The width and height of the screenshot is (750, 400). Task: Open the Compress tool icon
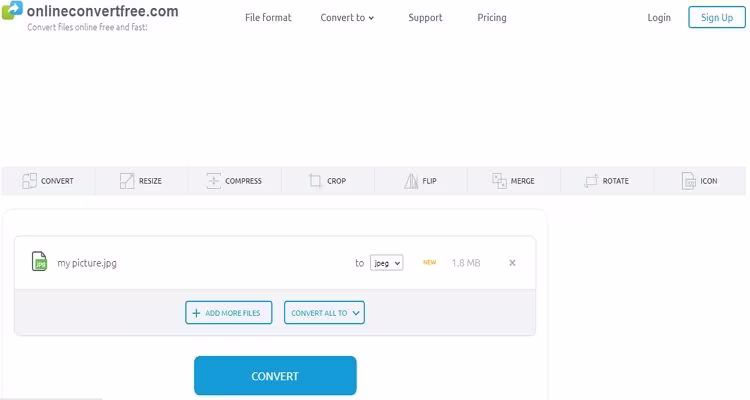click(213, 181)
